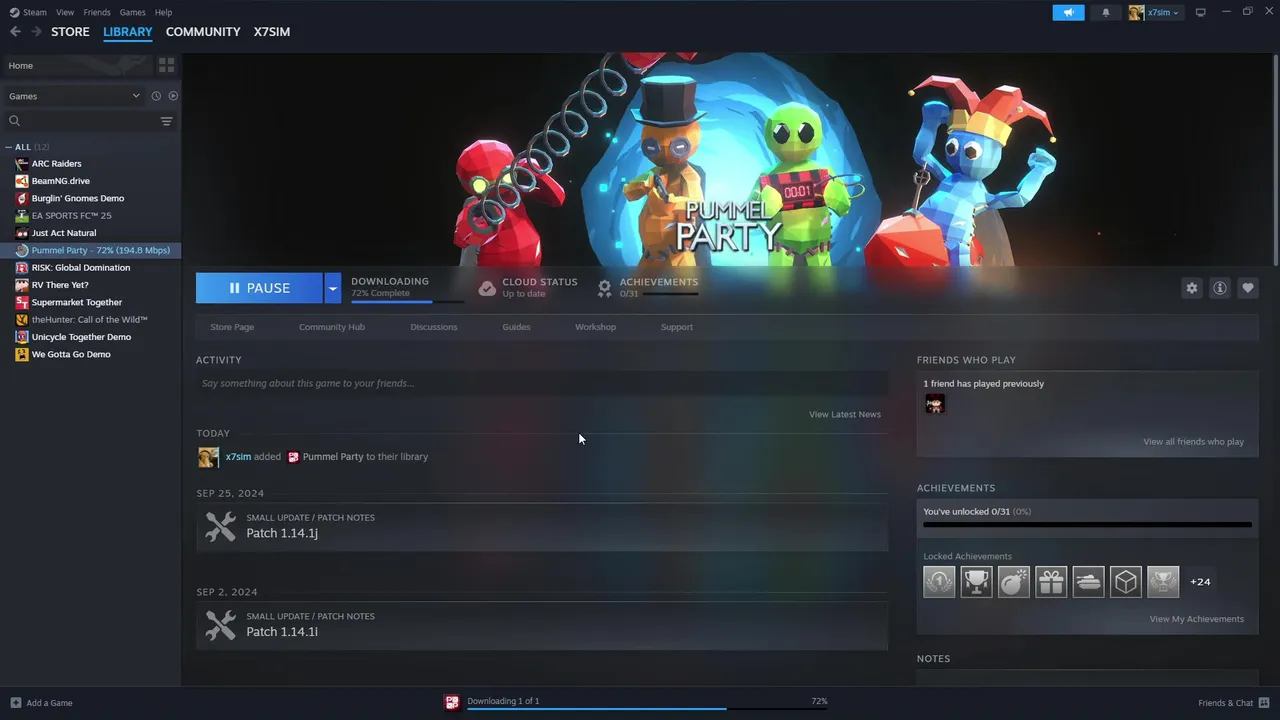Image resolution: width=1280 pixels, height=720 pixels.
Task: Pause the Pummel Party download
Action: point(259,288)
